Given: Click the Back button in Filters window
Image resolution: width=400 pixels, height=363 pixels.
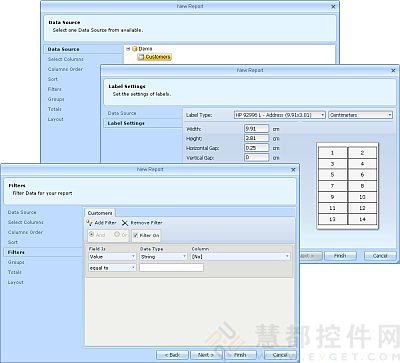Looking at the screenshot, I should (172, 355).
